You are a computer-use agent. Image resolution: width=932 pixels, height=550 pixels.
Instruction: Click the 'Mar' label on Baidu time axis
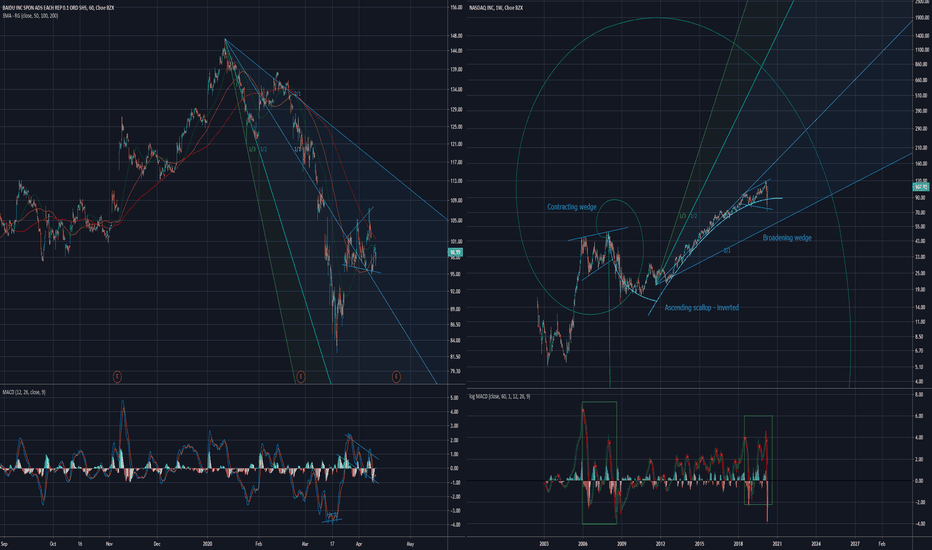(x=304, y=543)
